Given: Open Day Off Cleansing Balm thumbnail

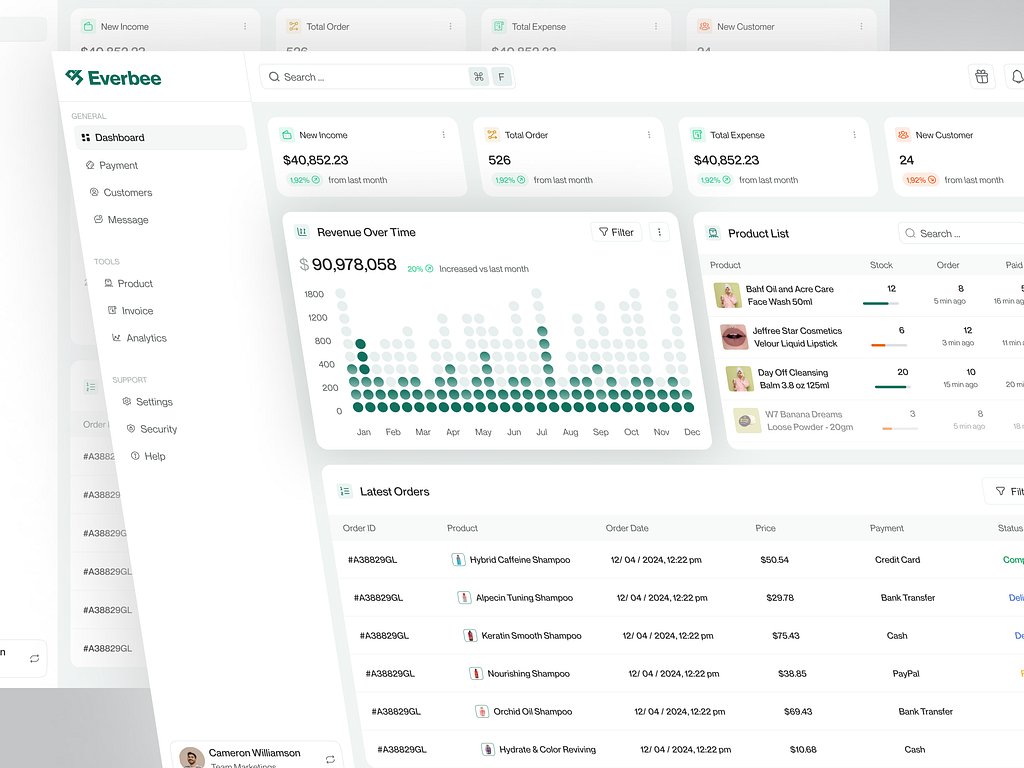Looking at the screenshot, I should (739, 379).
